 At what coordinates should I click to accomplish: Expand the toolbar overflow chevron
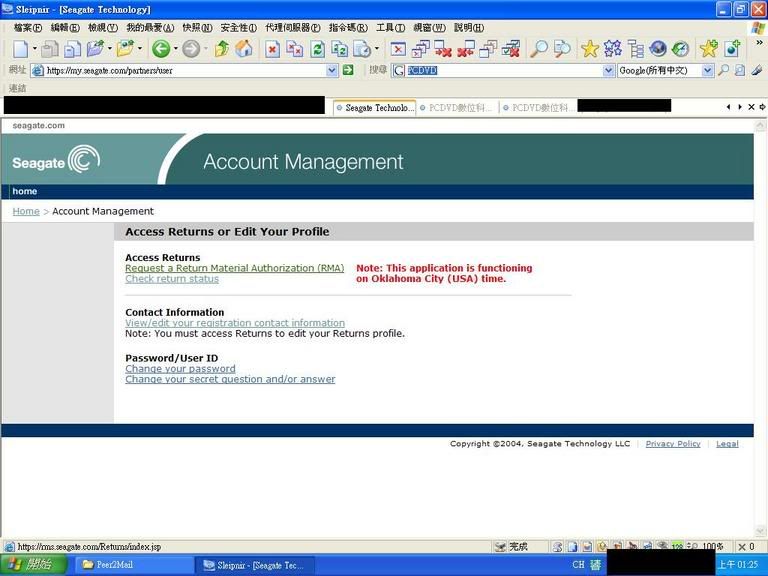click(x=759, y=43)
